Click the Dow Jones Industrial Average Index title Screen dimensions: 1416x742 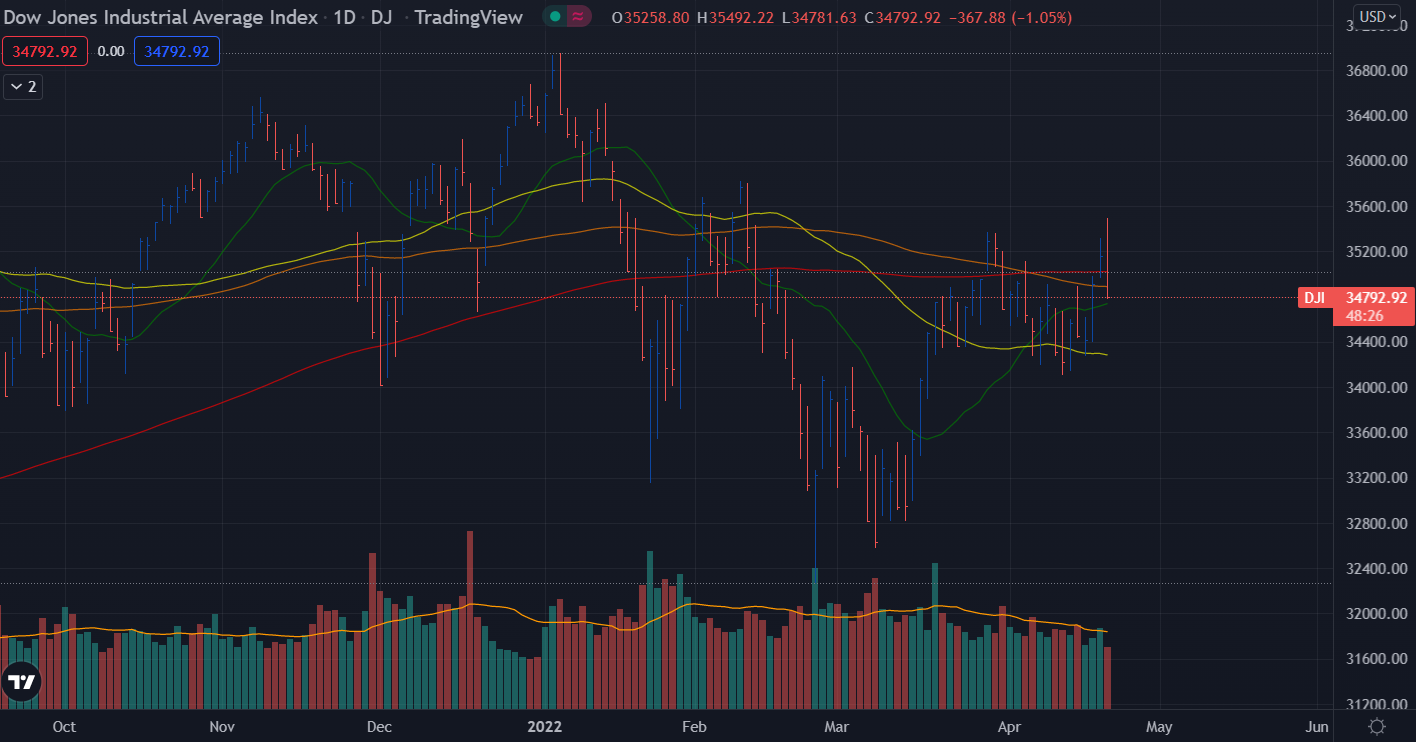tap(161, 17)
